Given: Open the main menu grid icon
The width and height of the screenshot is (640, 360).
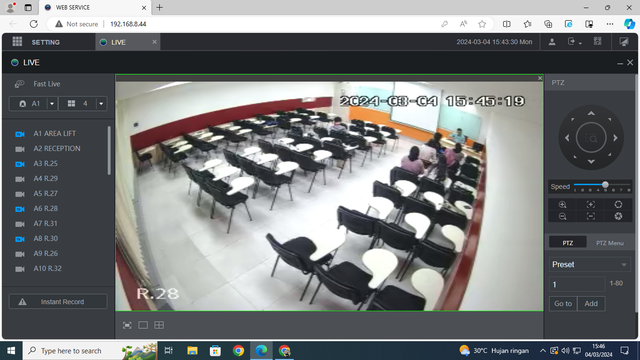Looking at the screenshot, I should tap(17, 42).
